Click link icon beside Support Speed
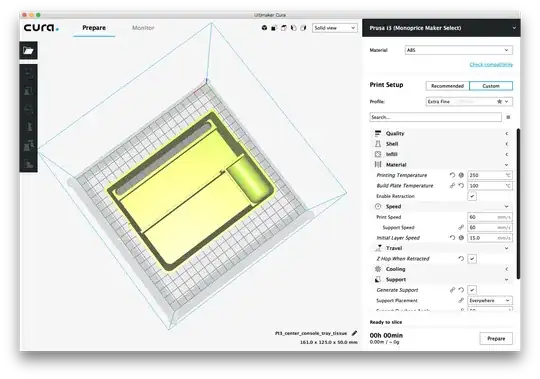This screenshot has width=540, height=379. [461, 227]
